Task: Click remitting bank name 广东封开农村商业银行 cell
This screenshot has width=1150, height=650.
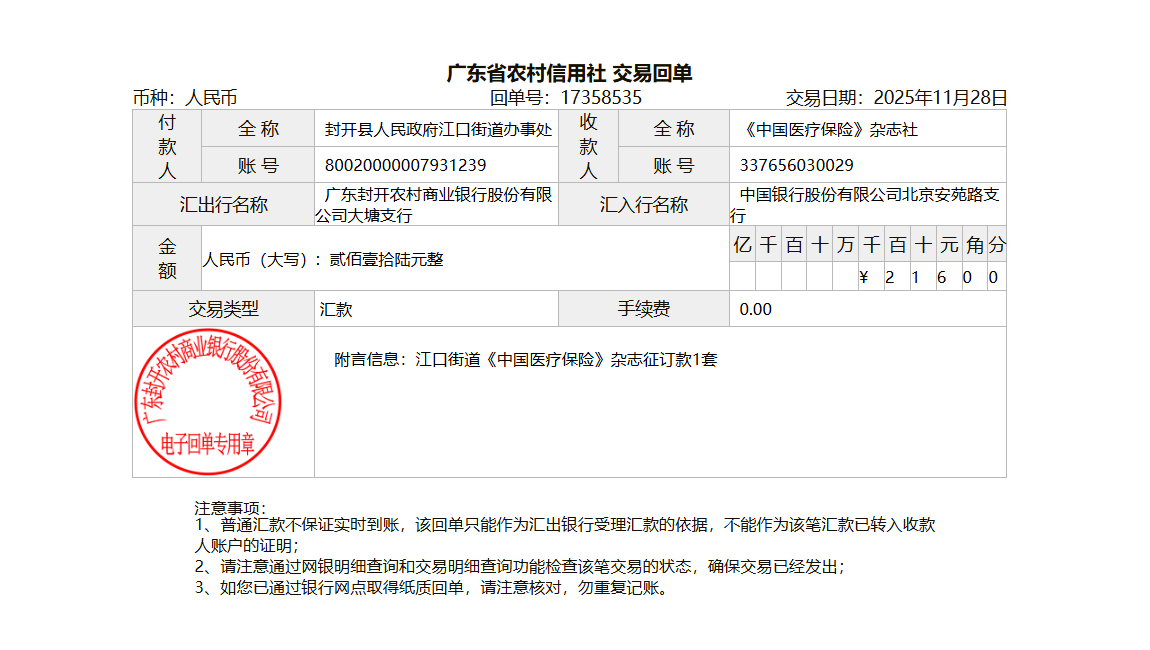Action: pos(435,205)
